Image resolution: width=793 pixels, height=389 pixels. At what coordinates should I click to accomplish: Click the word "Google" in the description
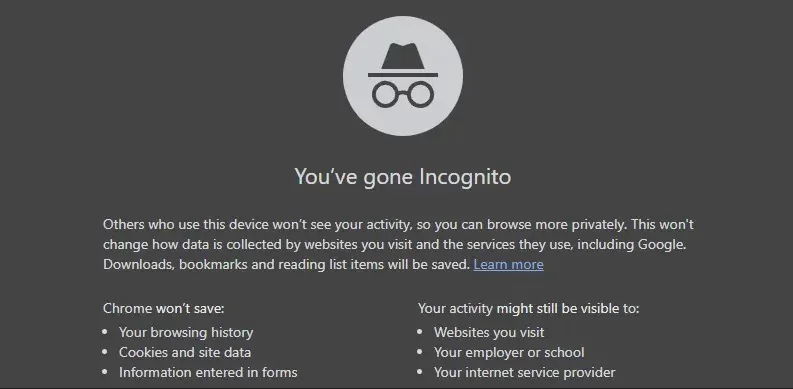click(661, 245)
